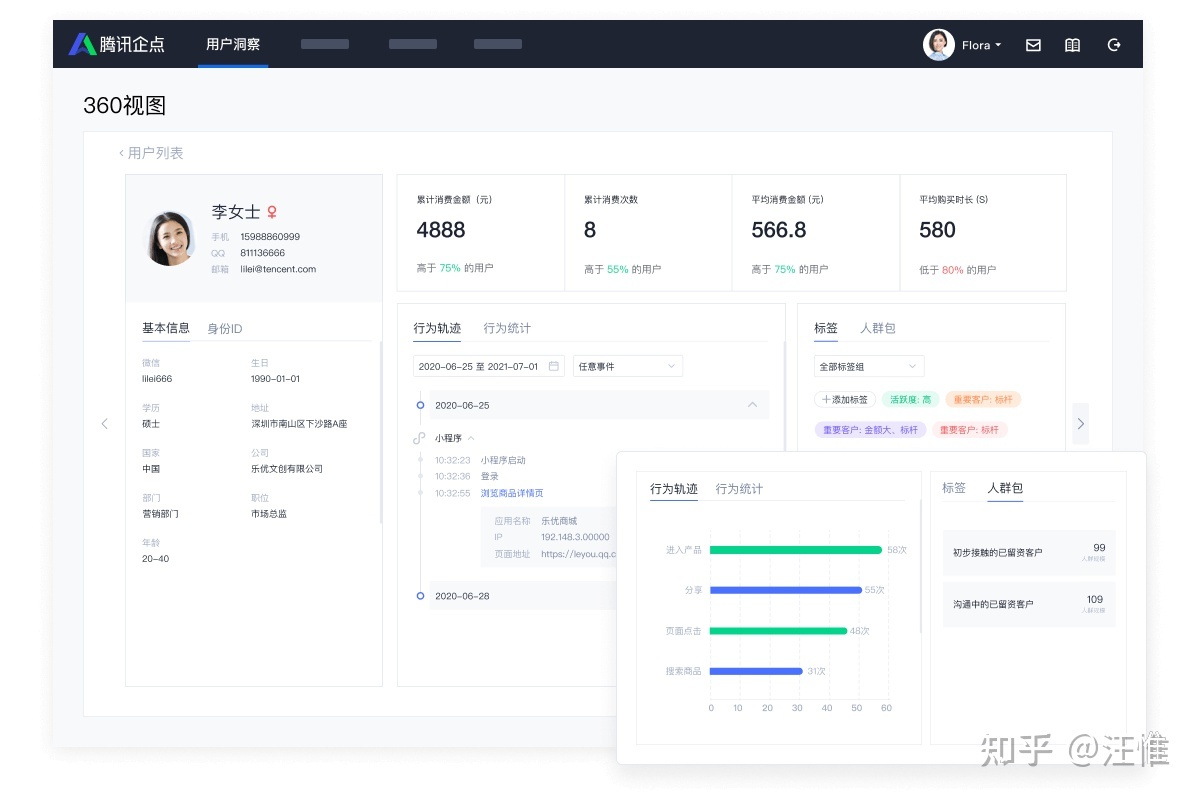Switch to the 行为统计 tab
Viewport: 1200px width, 800px height.
tap(506, 328)
